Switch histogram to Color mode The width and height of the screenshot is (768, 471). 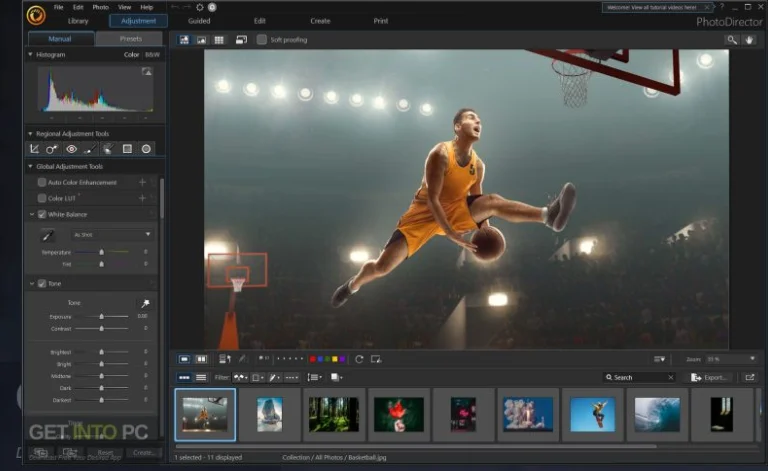click(131, 55)
